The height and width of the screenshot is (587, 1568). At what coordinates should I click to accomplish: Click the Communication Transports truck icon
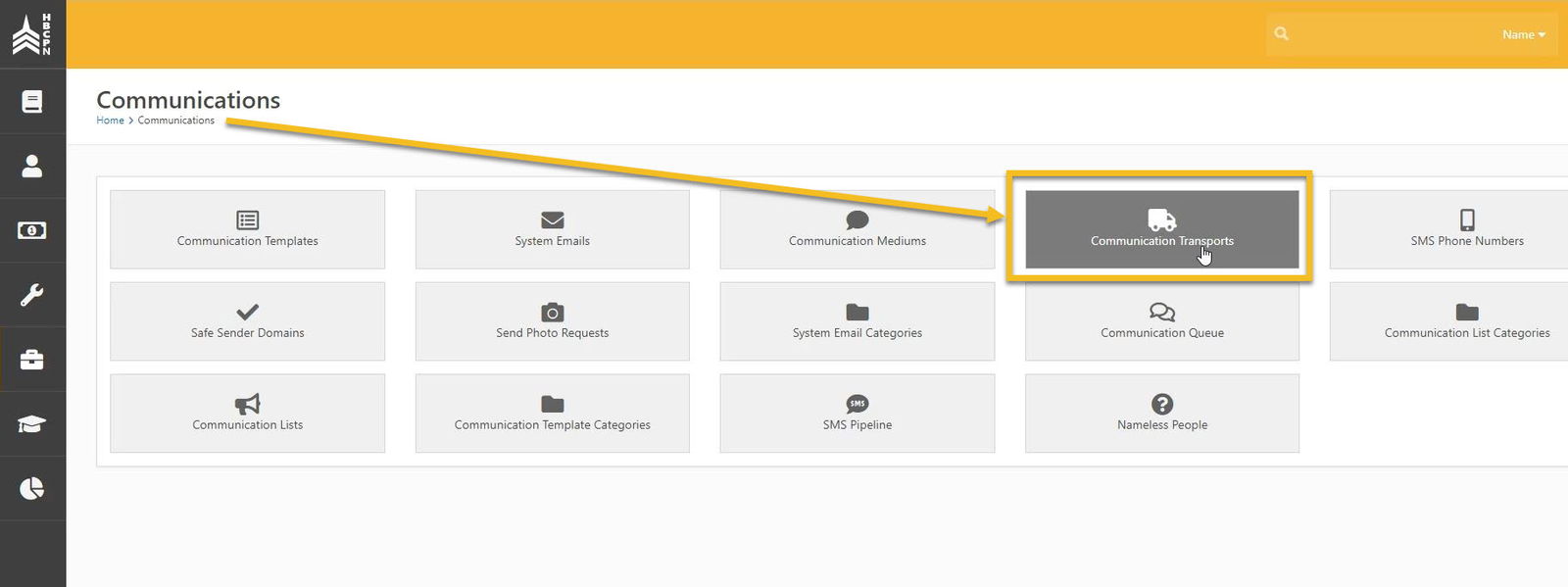(1162, 220)
